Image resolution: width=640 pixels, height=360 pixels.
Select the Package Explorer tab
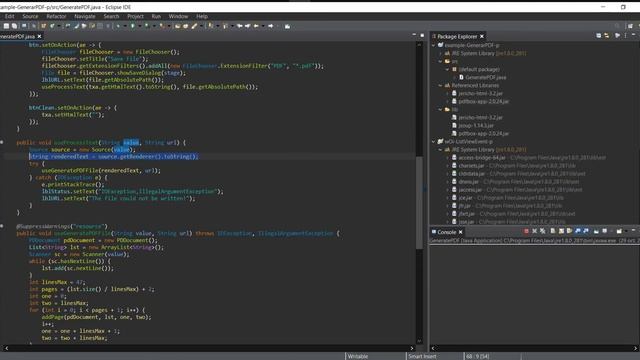tap(457, 36)
